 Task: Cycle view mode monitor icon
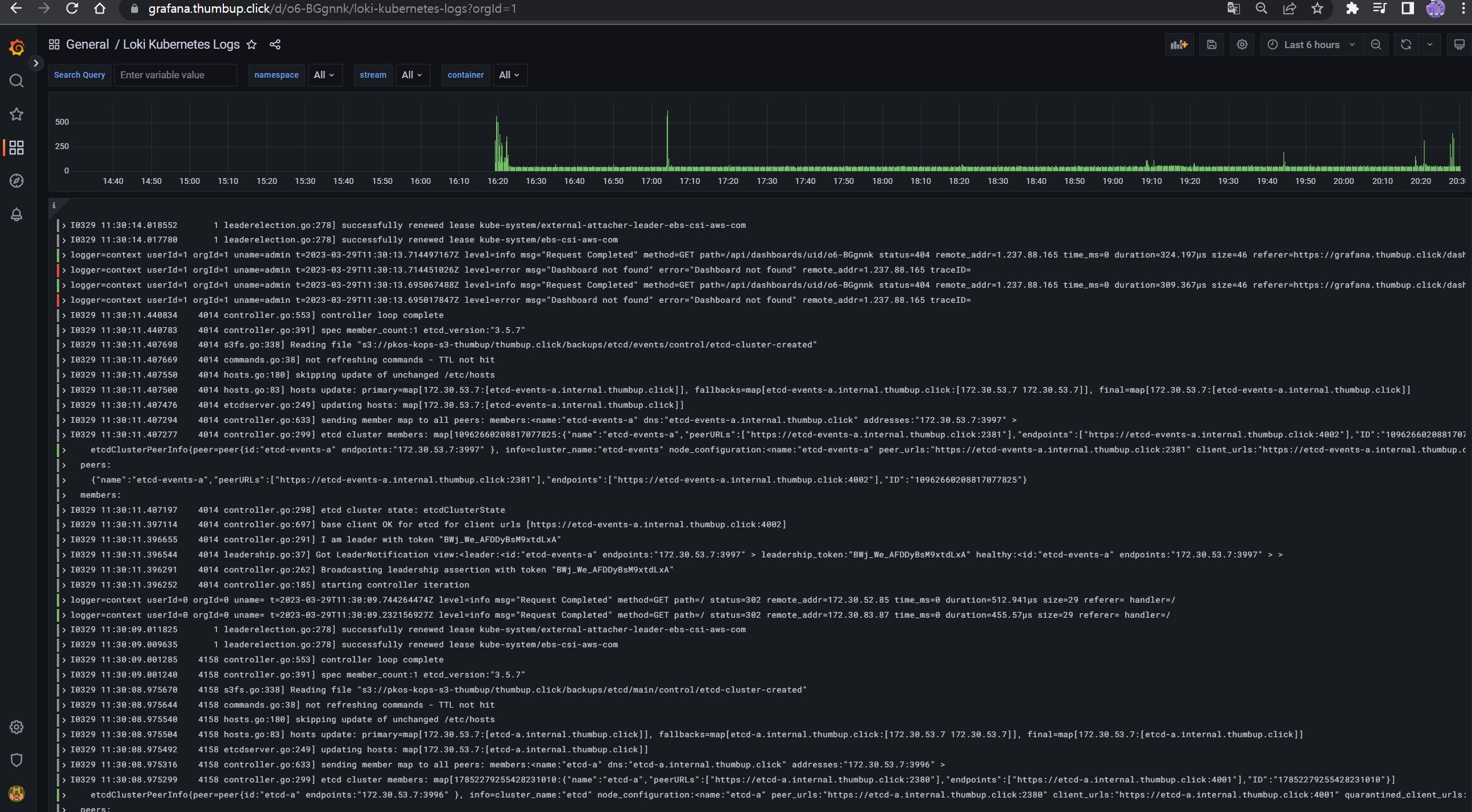(x=1459, y=45)
